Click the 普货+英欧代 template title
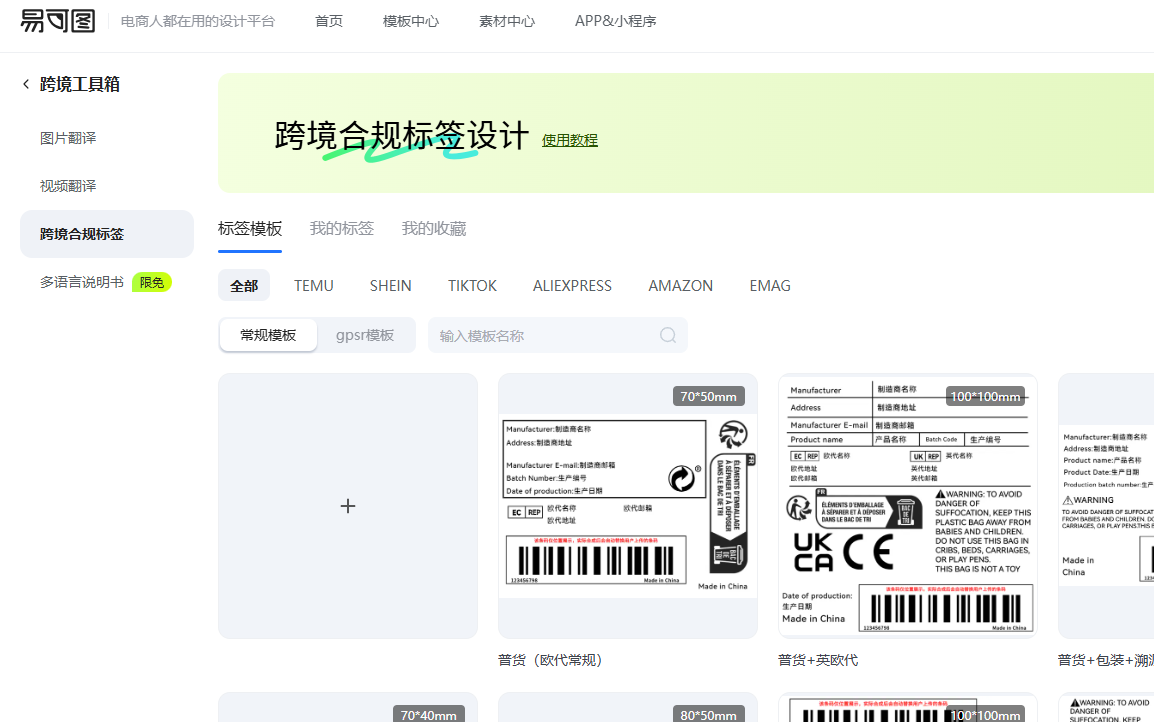Viewport: 1154px width, 722px height. pos(818,660)
